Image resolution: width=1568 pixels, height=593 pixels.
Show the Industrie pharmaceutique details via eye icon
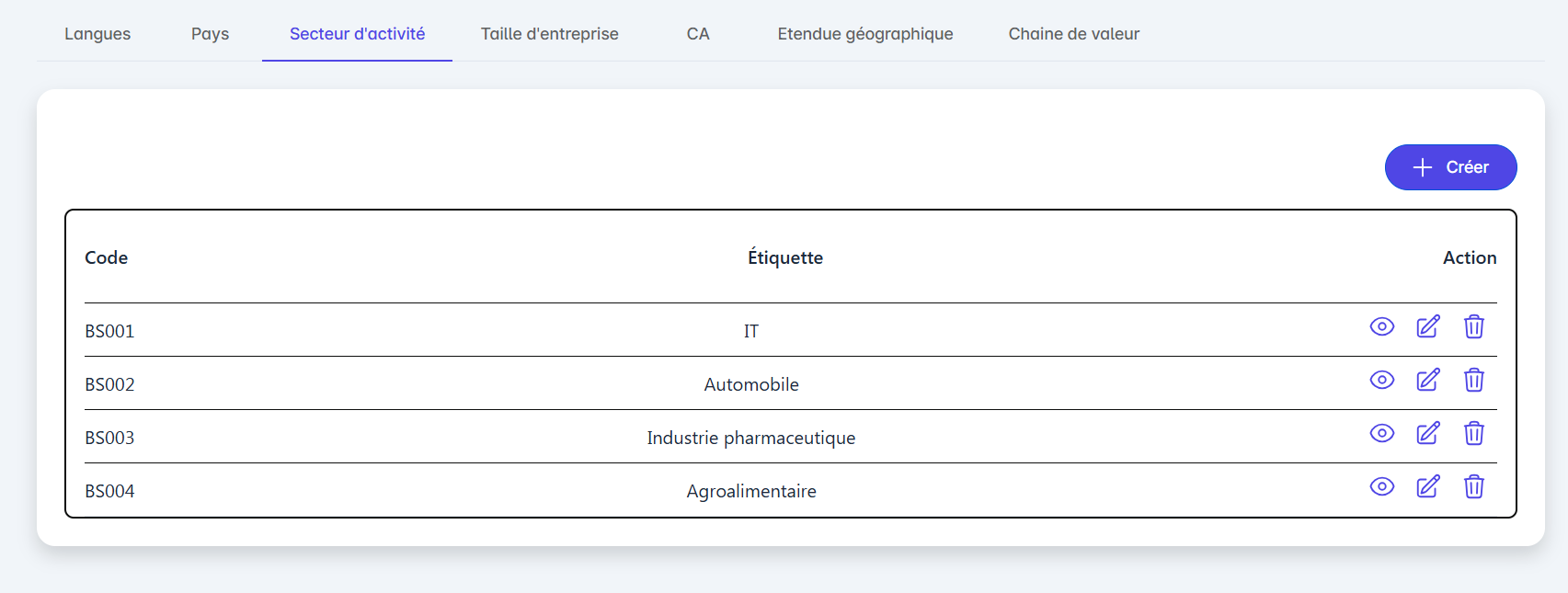pyautogui.click(x=1381, y=434)
